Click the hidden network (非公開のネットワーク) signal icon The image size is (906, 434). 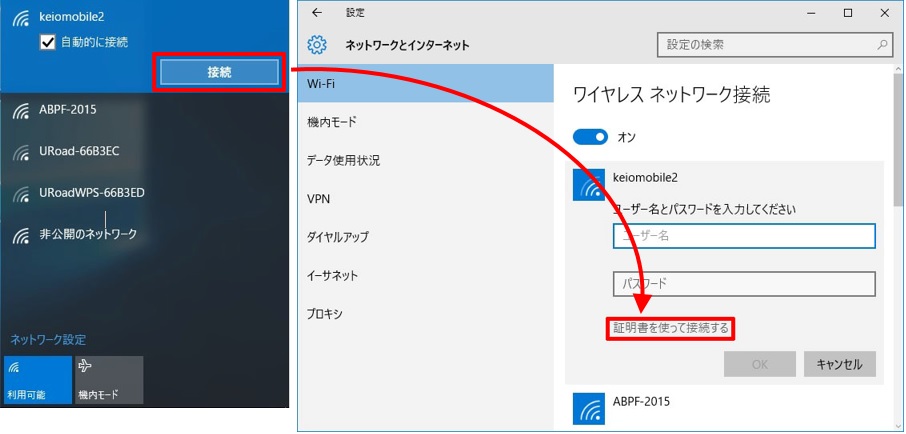(x=22, y=235)
